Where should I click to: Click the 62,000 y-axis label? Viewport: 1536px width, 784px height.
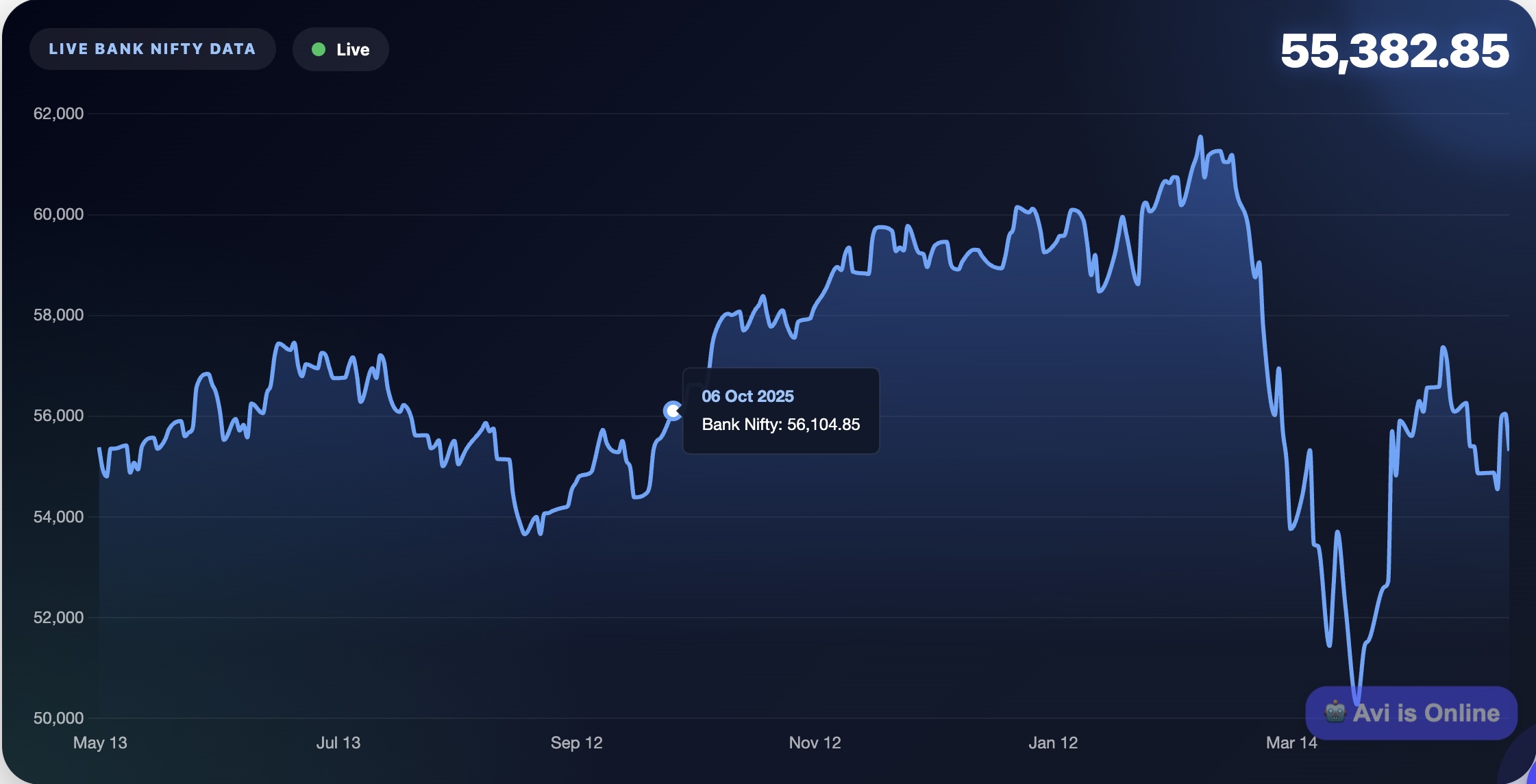pos(59,114)
